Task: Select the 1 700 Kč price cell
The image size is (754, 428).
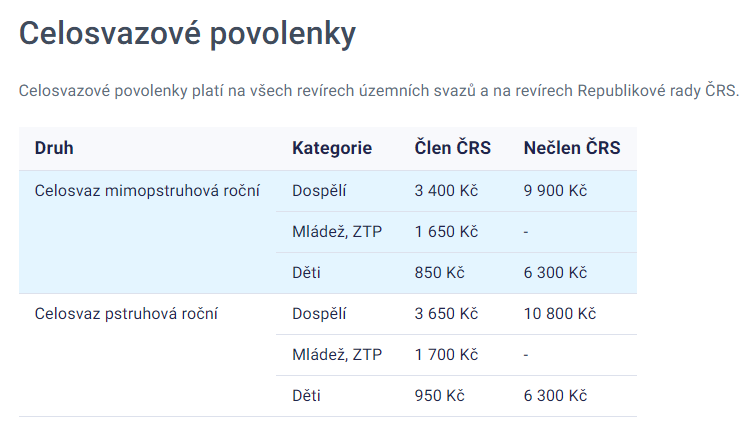Action: (446, 354)
